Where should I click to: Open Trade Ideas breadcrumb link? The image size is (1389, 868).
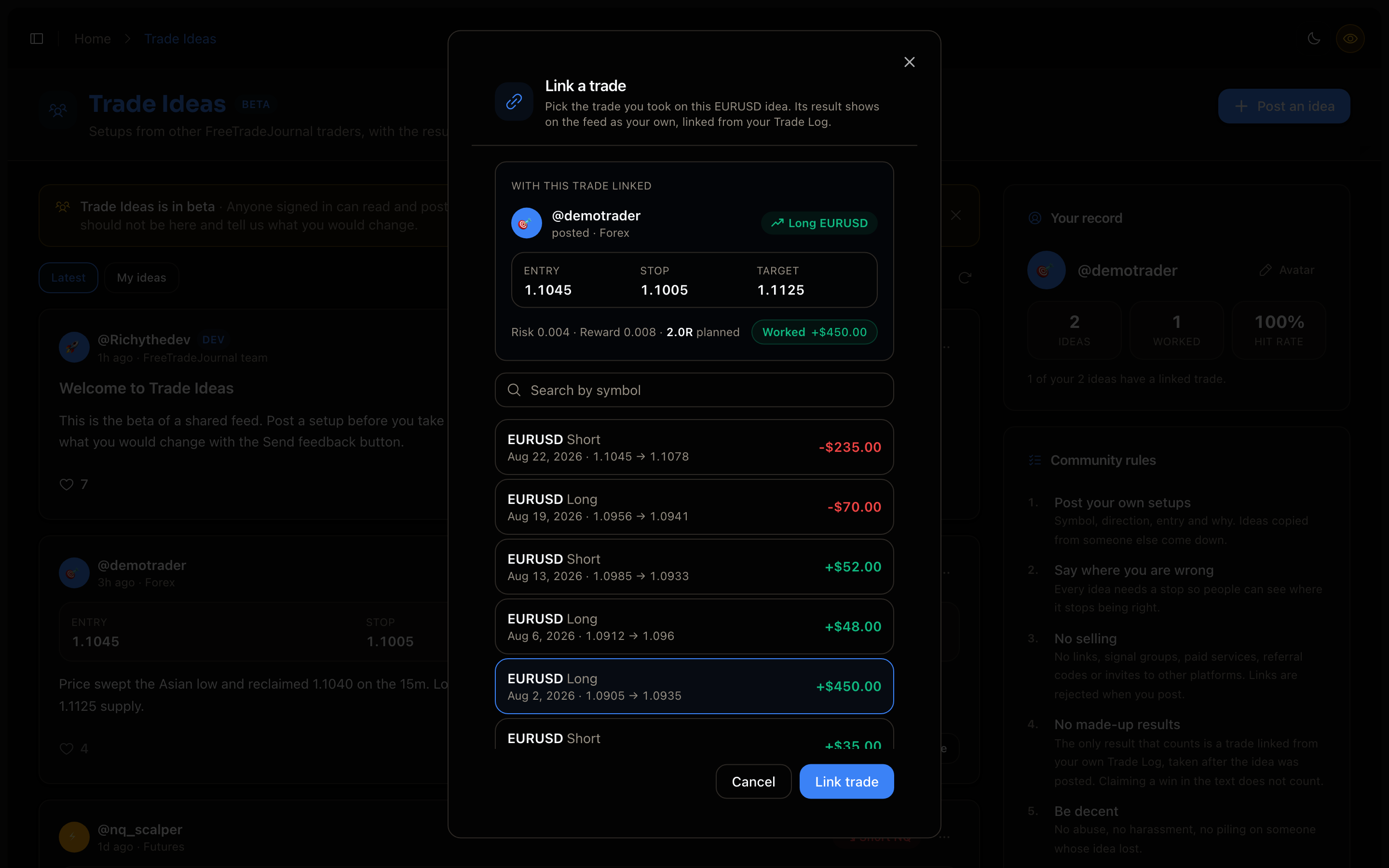pos(180,39)
